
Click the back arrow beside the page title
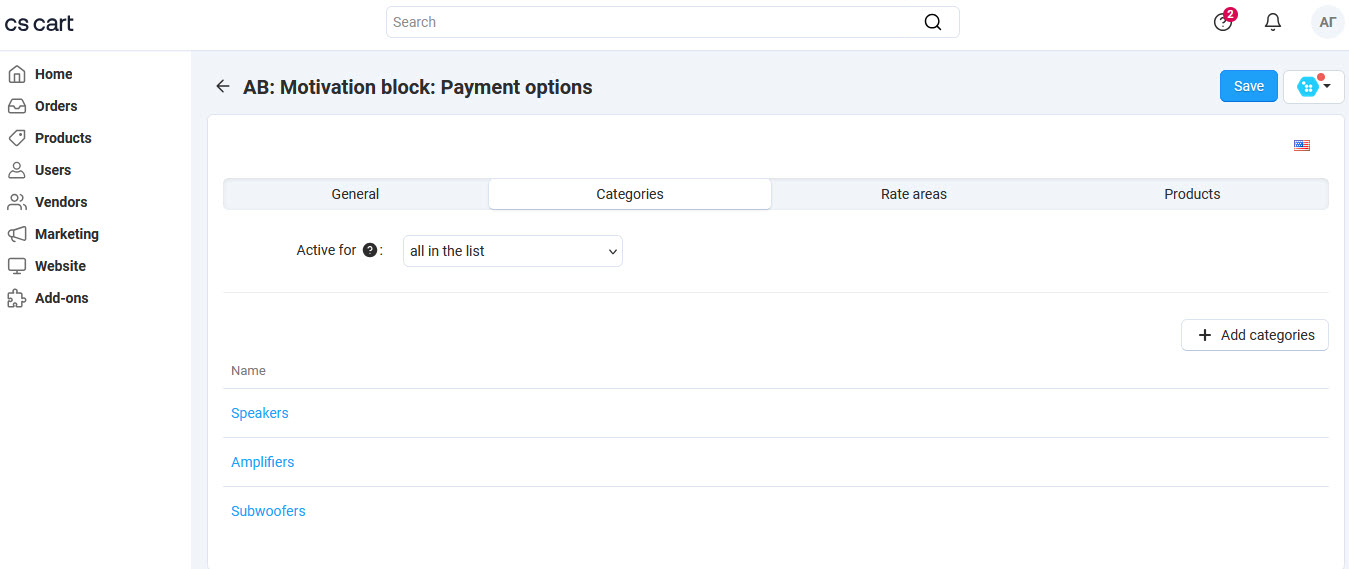point(222,87)
